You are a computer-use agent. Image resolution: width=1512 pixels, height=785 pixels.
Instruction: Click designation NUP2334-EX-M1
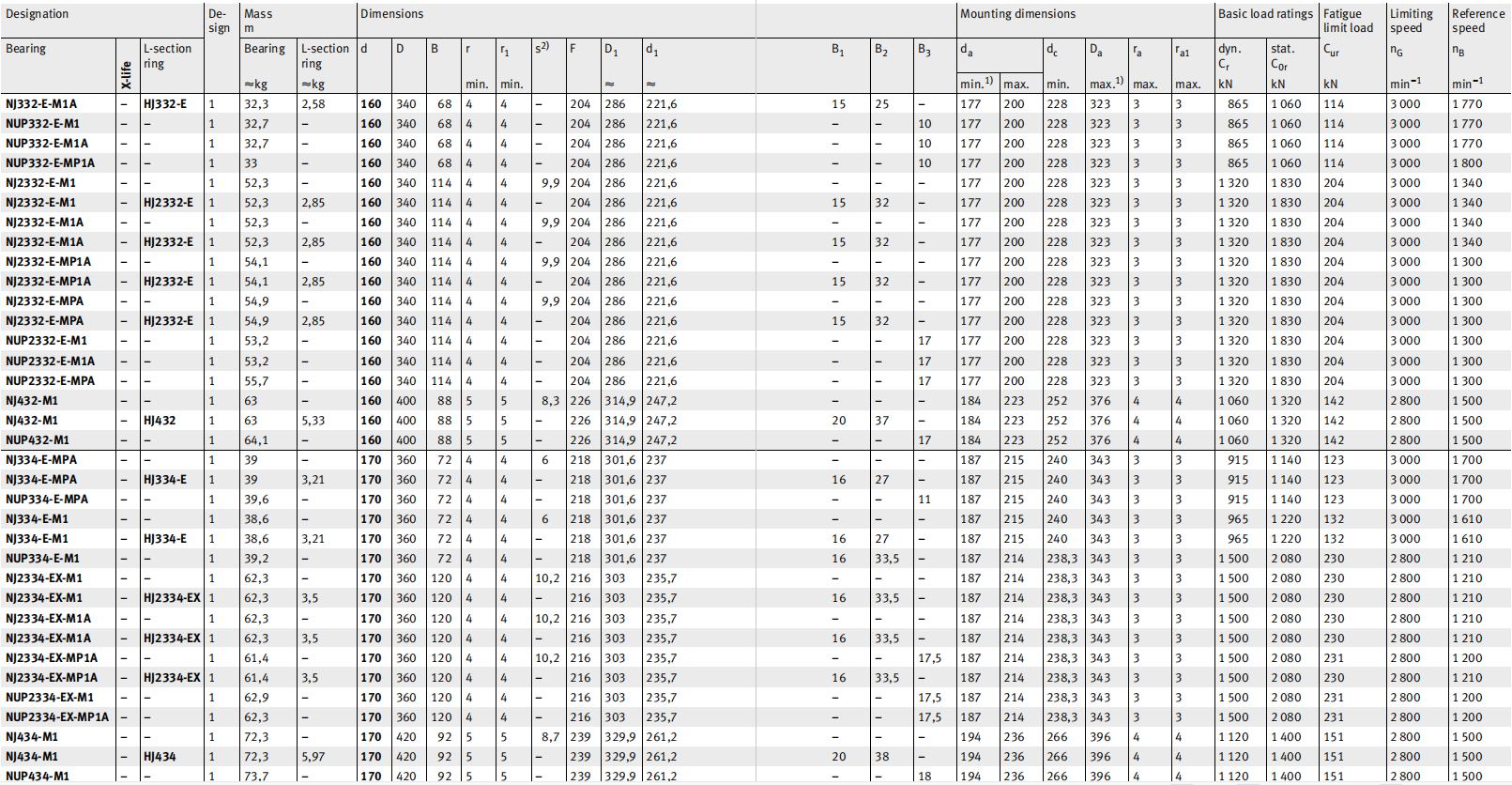(50, 698)
